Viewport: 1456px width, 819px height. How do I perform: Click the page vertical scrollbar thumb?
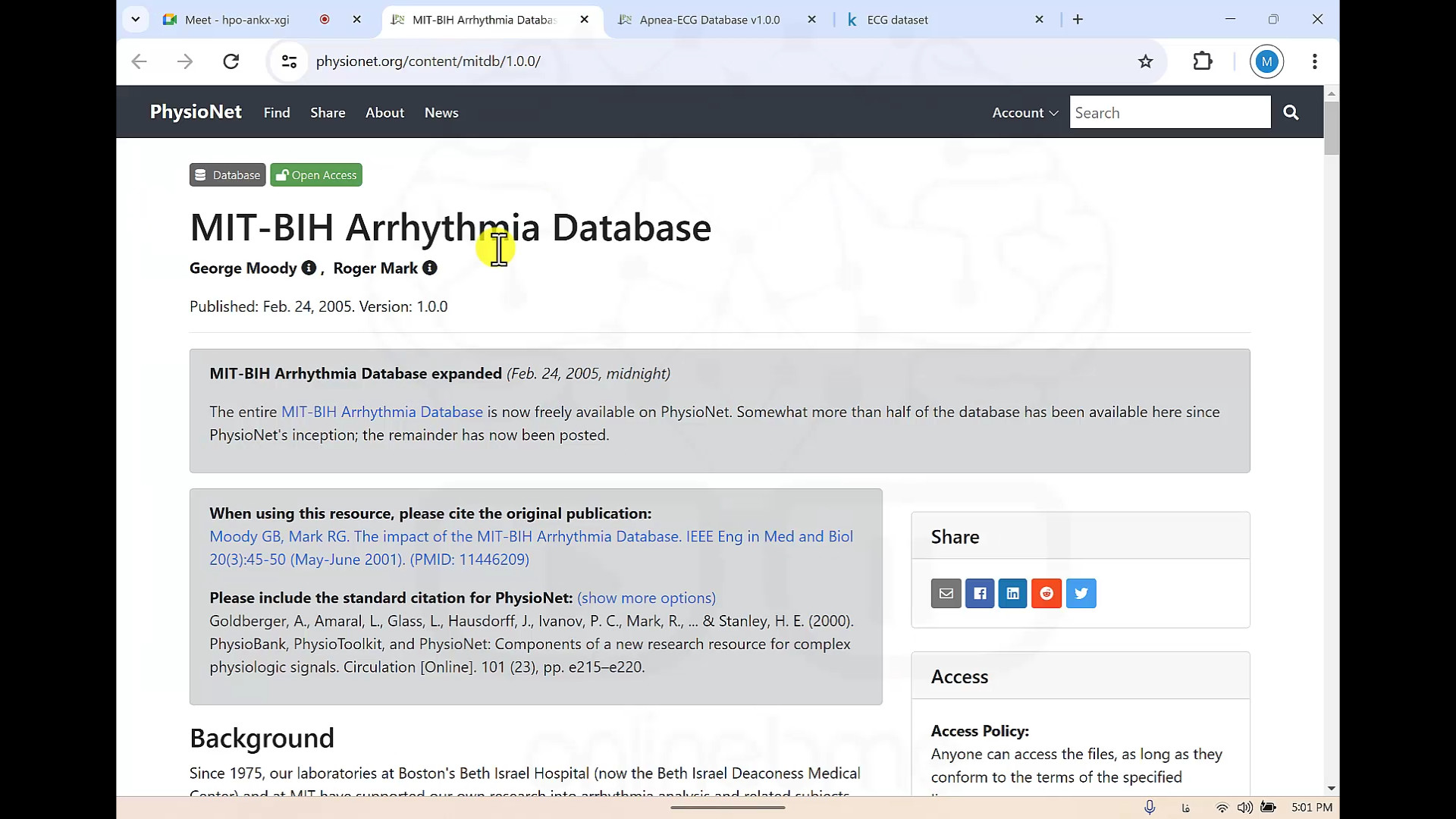[x=1332, y=127]
